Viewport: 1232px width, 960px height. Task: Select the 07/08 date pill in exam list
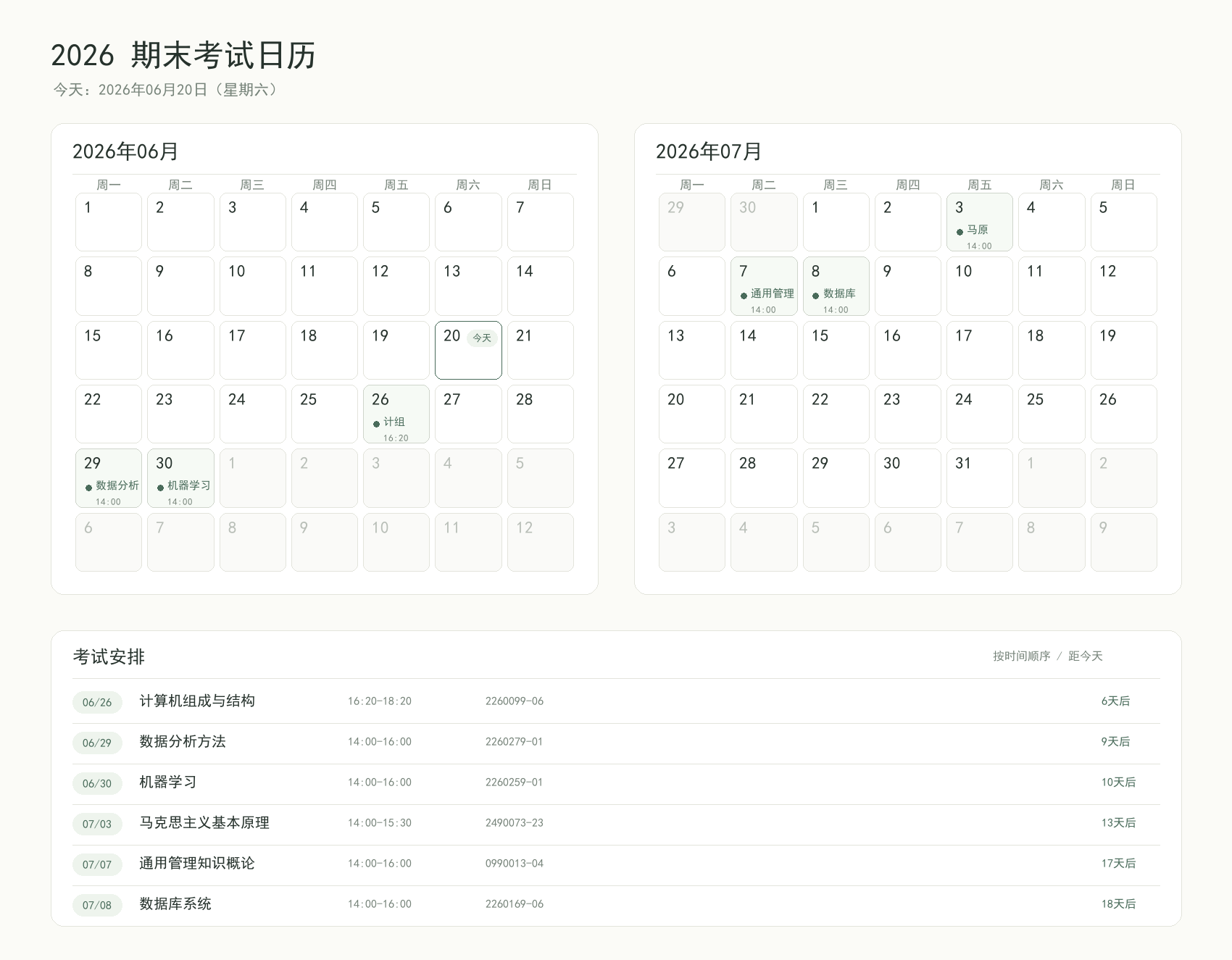[x=97, y=905]
